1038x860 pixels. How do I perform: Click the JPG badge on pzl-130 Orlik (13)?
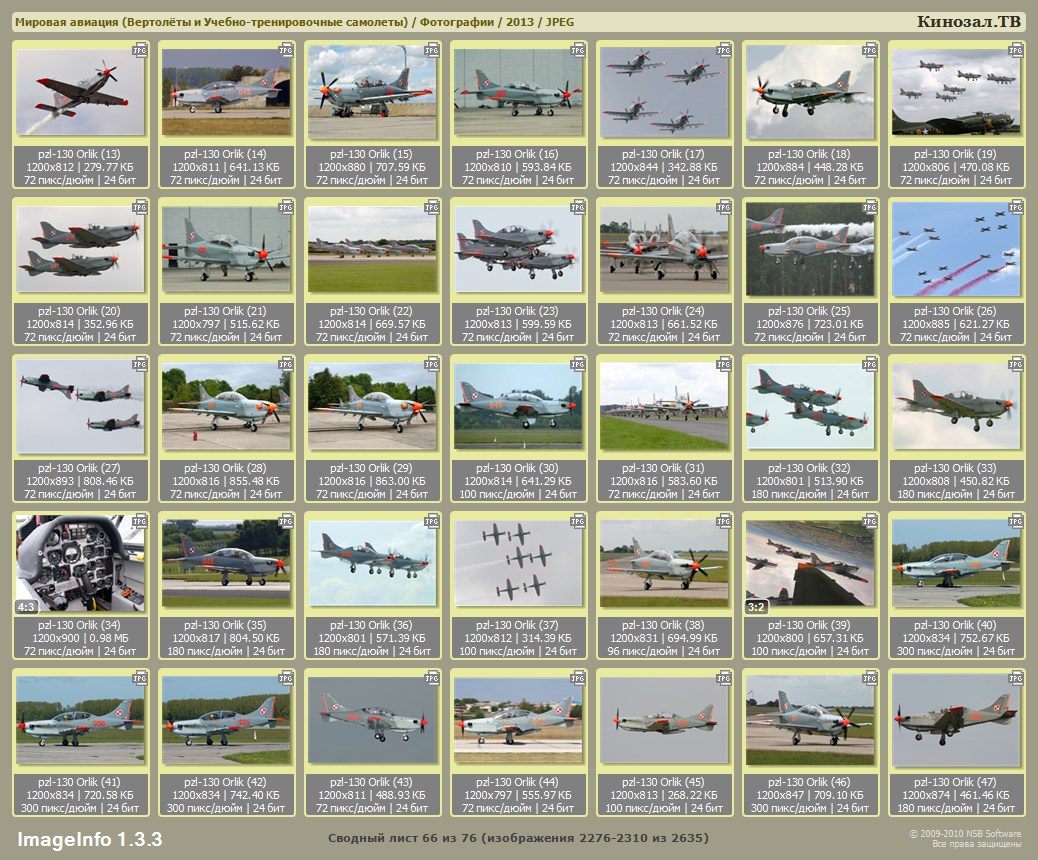tap(141, 49)
